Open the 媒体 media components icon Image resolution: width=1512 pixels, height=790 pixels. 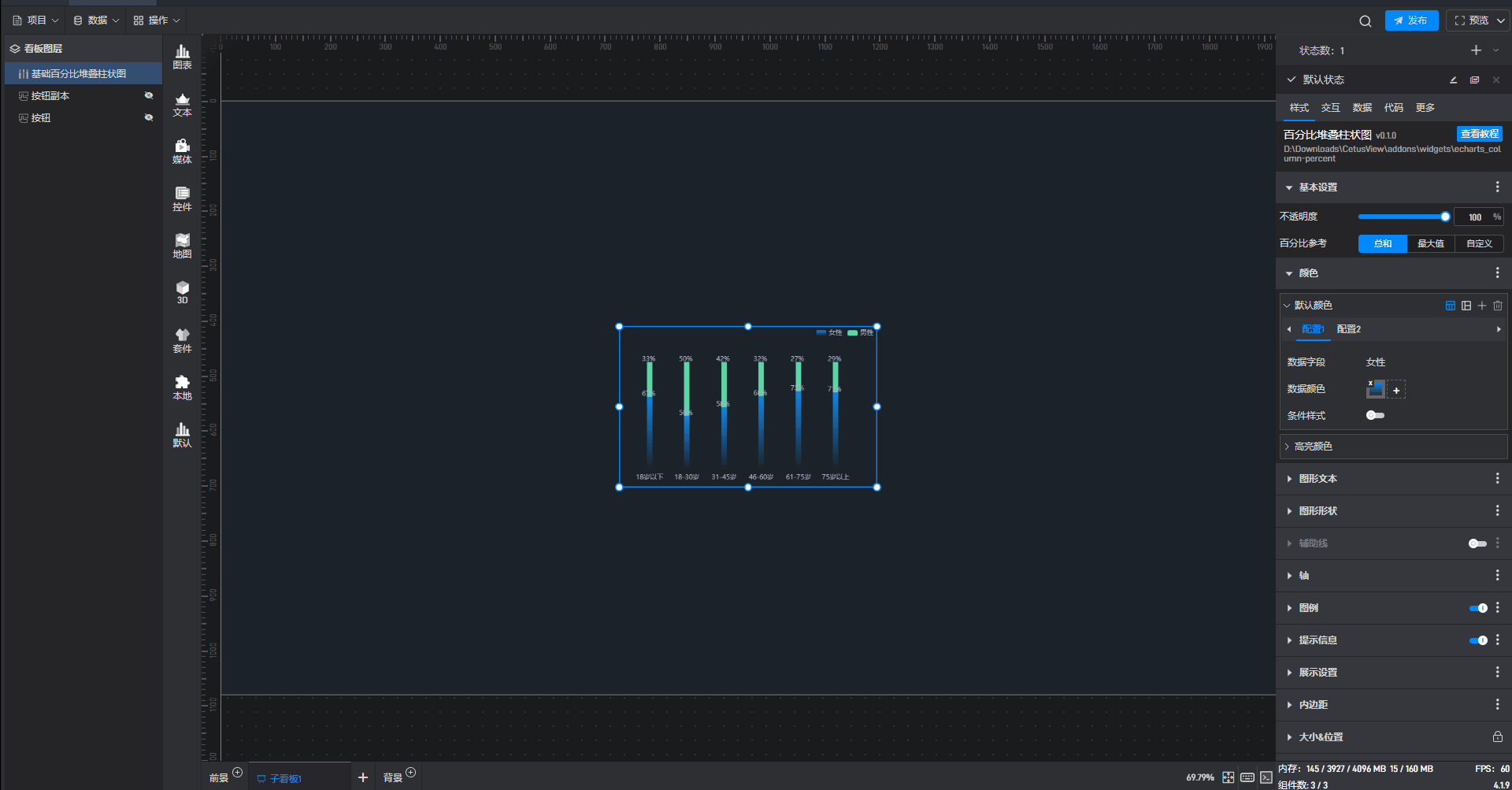182,151
